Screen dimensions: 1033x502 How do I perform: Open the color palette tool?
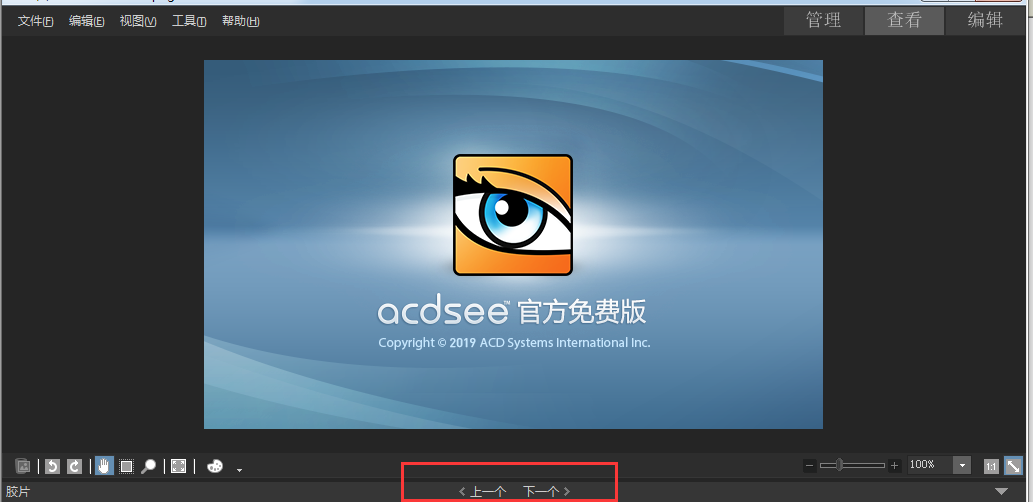[215, 466]
